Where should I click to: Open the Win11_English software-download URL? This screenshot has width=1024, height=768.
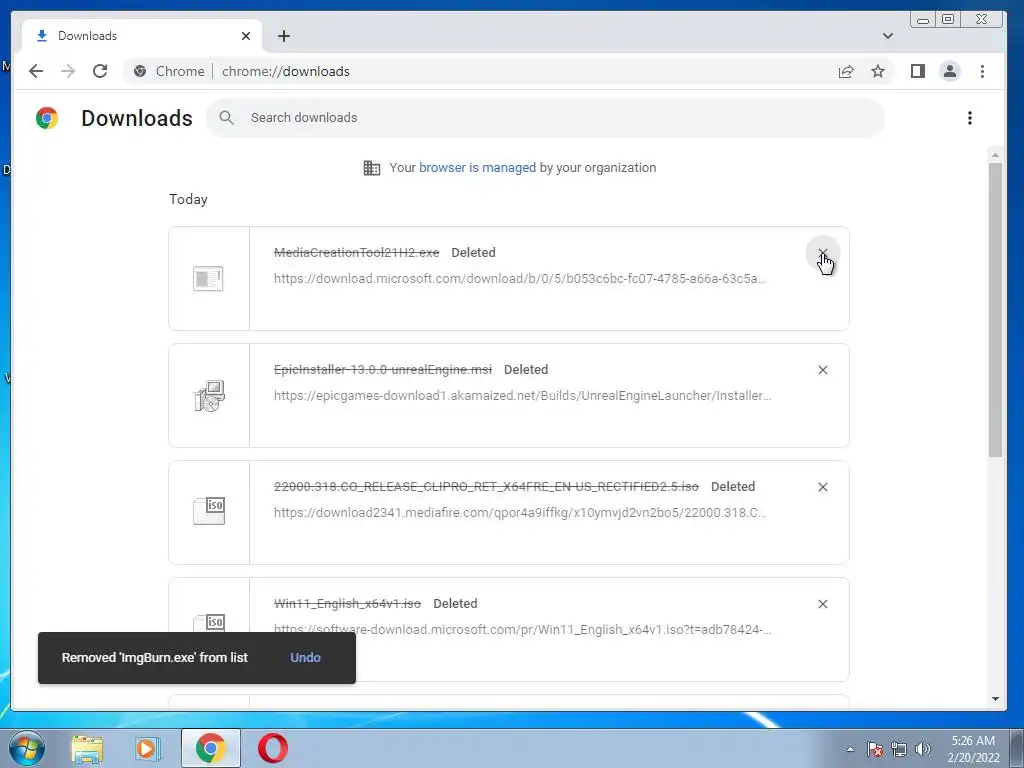pyautogui.click(x=522, y=630)
